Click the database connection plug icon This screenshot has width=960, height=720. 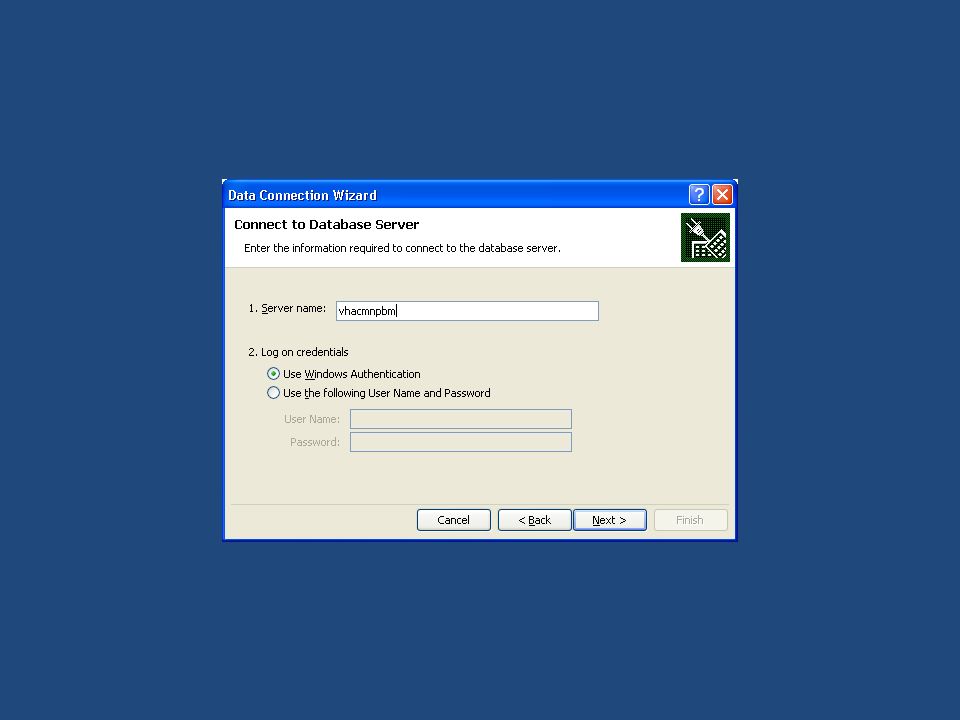point(705,238)
